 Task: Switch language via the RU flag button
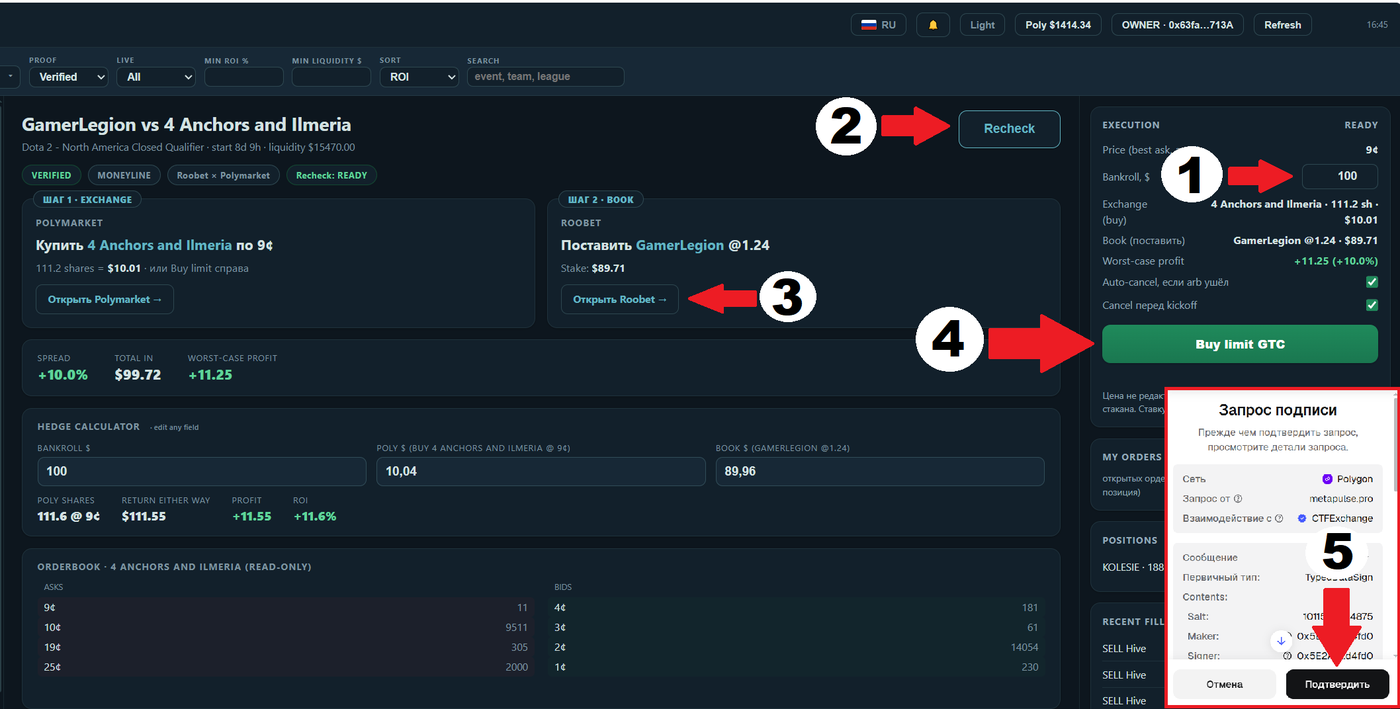click(879, 25)
